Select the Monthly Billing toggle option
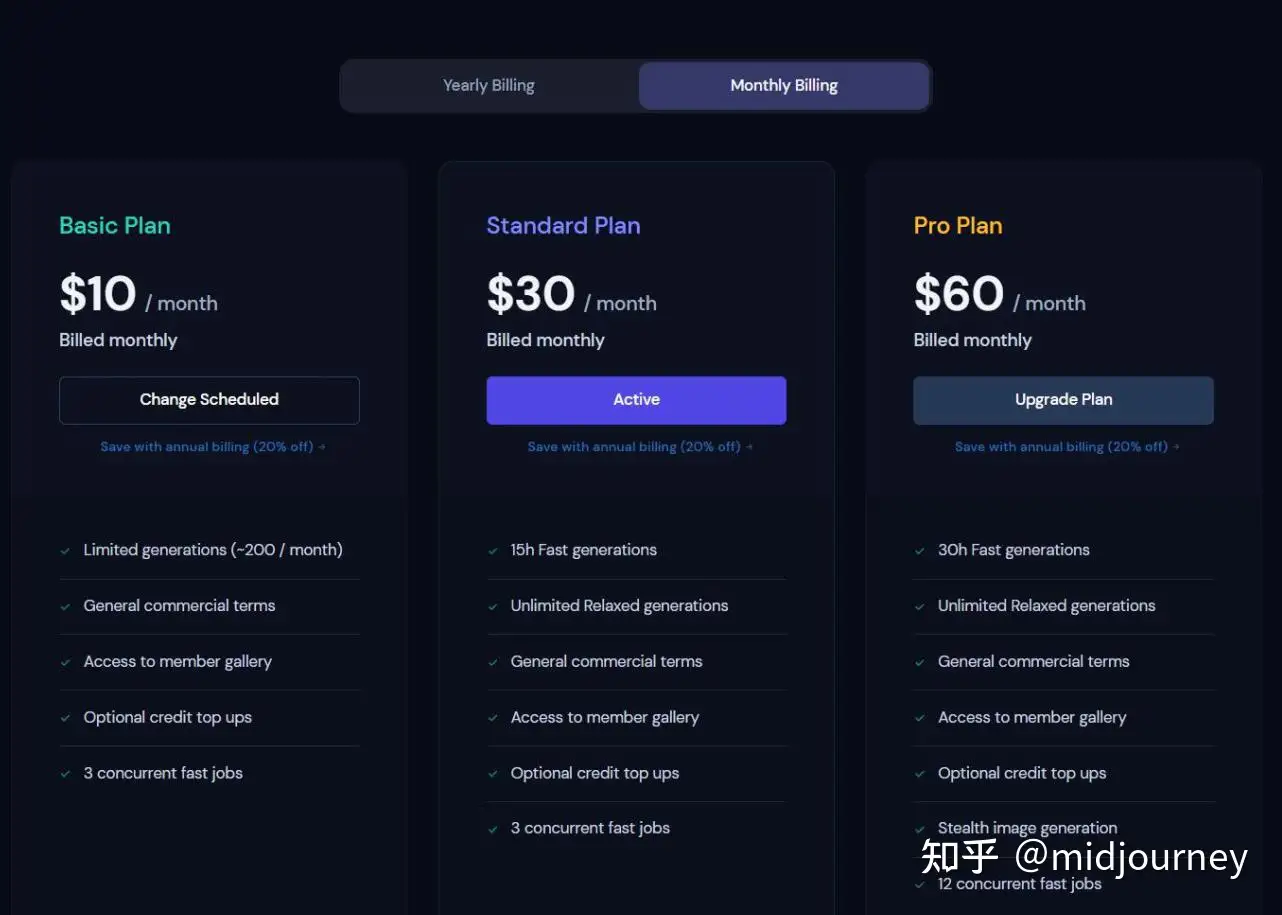 784,85
